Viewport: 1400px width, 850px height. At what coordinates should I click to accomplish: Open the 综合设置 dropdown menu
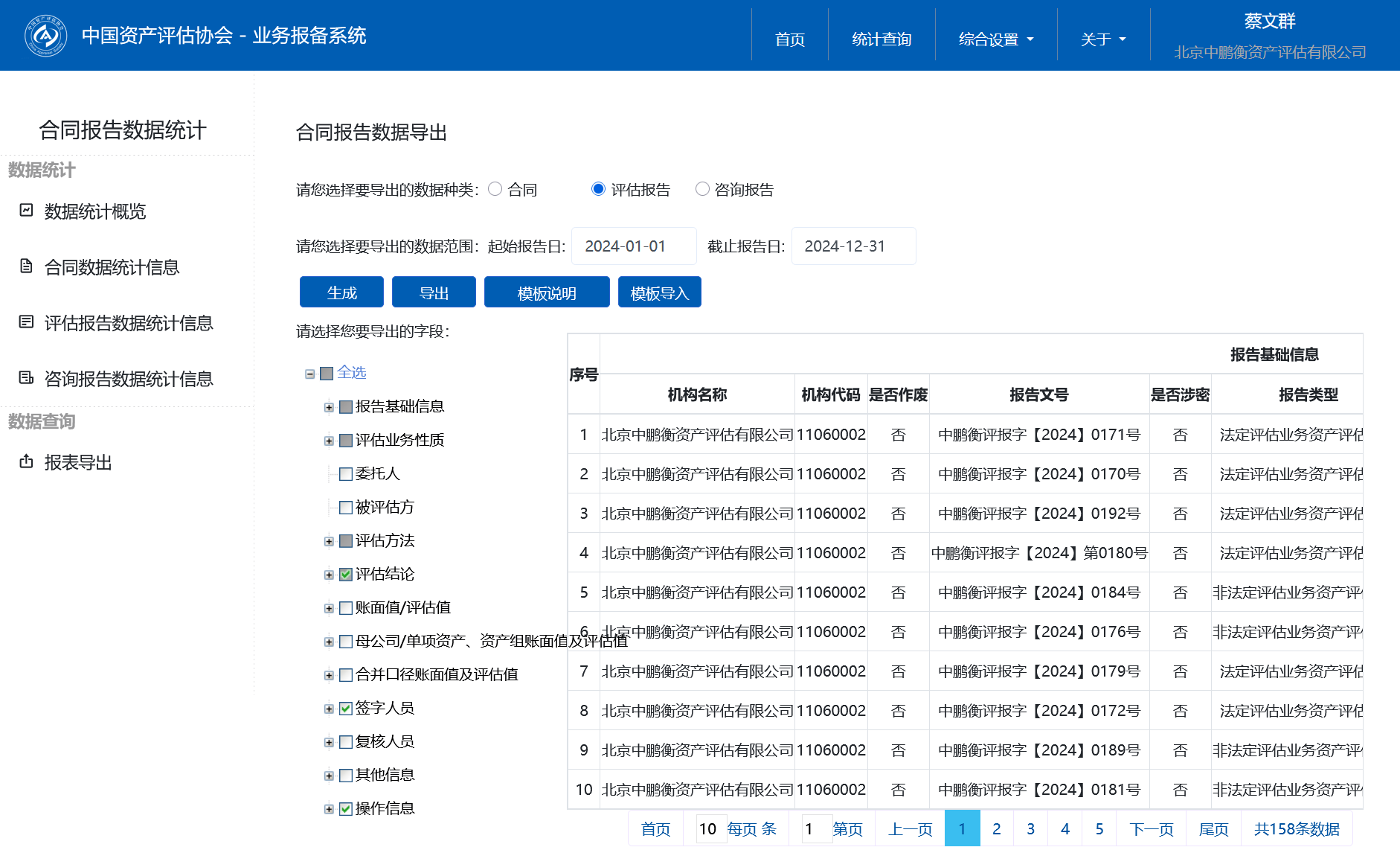(x=995, y=39)
